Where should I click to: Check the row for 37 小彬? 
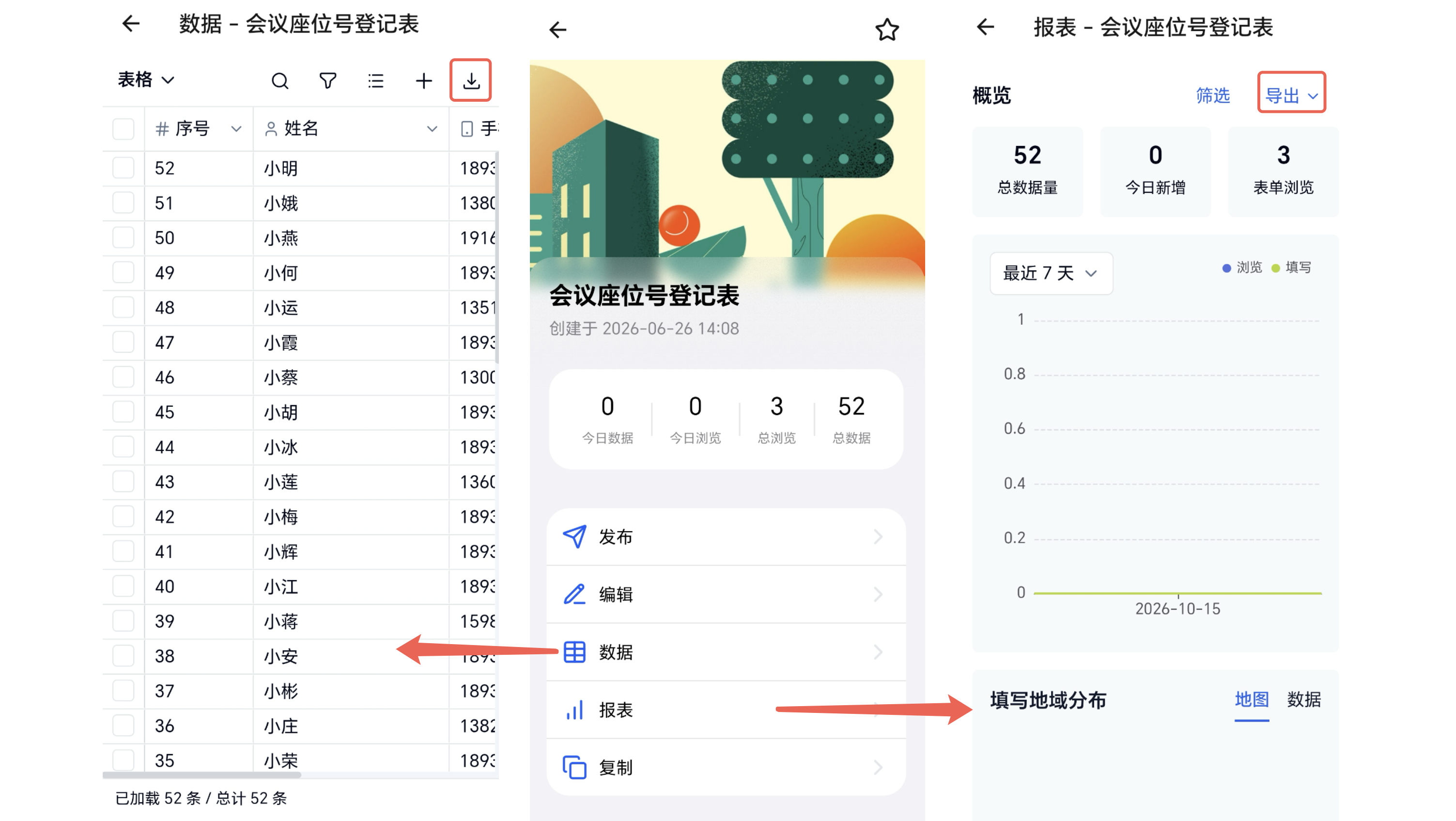(123, 690)
